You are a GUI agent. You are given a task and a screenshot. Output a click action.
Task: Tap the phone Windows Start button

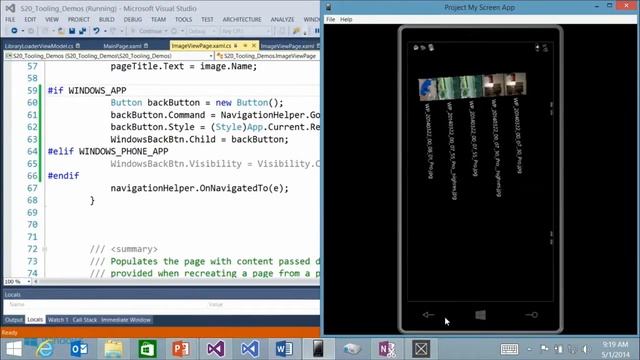click(480, 315)
